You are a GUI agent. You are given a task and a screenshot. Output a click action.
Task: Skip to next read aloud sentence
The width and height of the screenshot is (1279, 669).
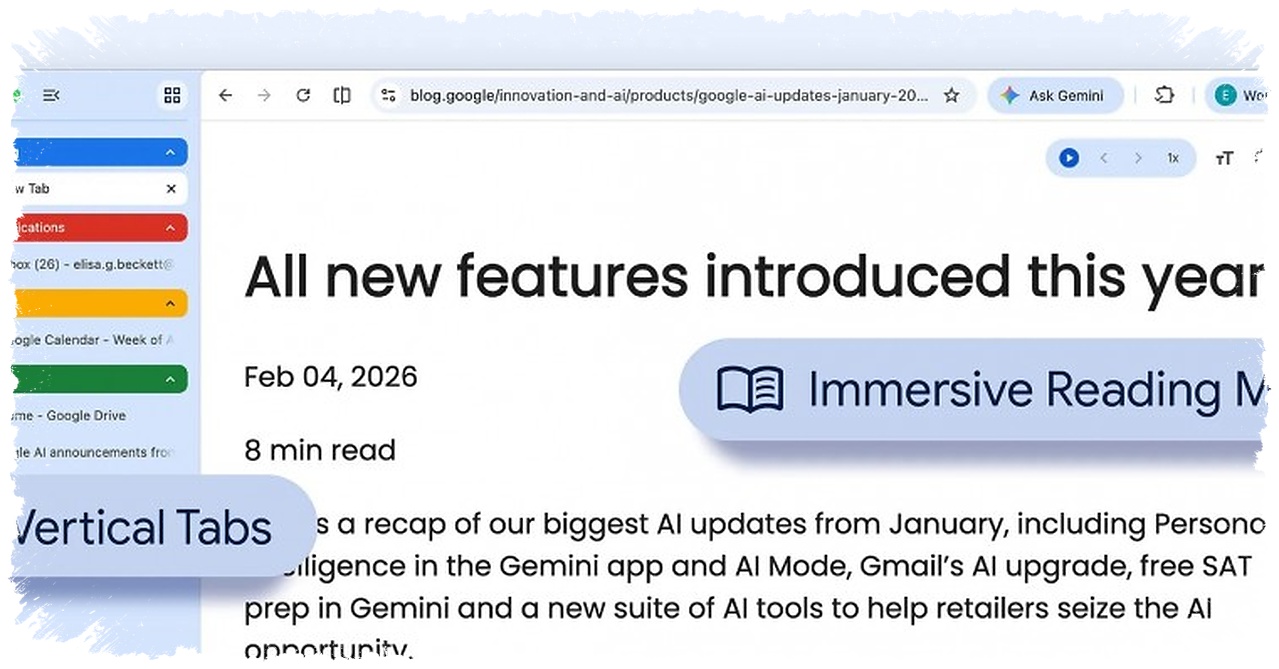coord(1138,158)
